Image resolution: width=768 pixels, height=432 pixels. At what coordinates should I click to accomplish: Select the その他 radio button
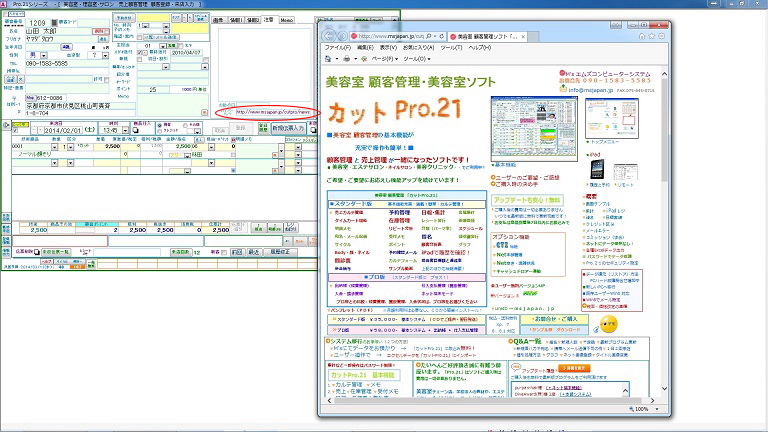[185, 125]
